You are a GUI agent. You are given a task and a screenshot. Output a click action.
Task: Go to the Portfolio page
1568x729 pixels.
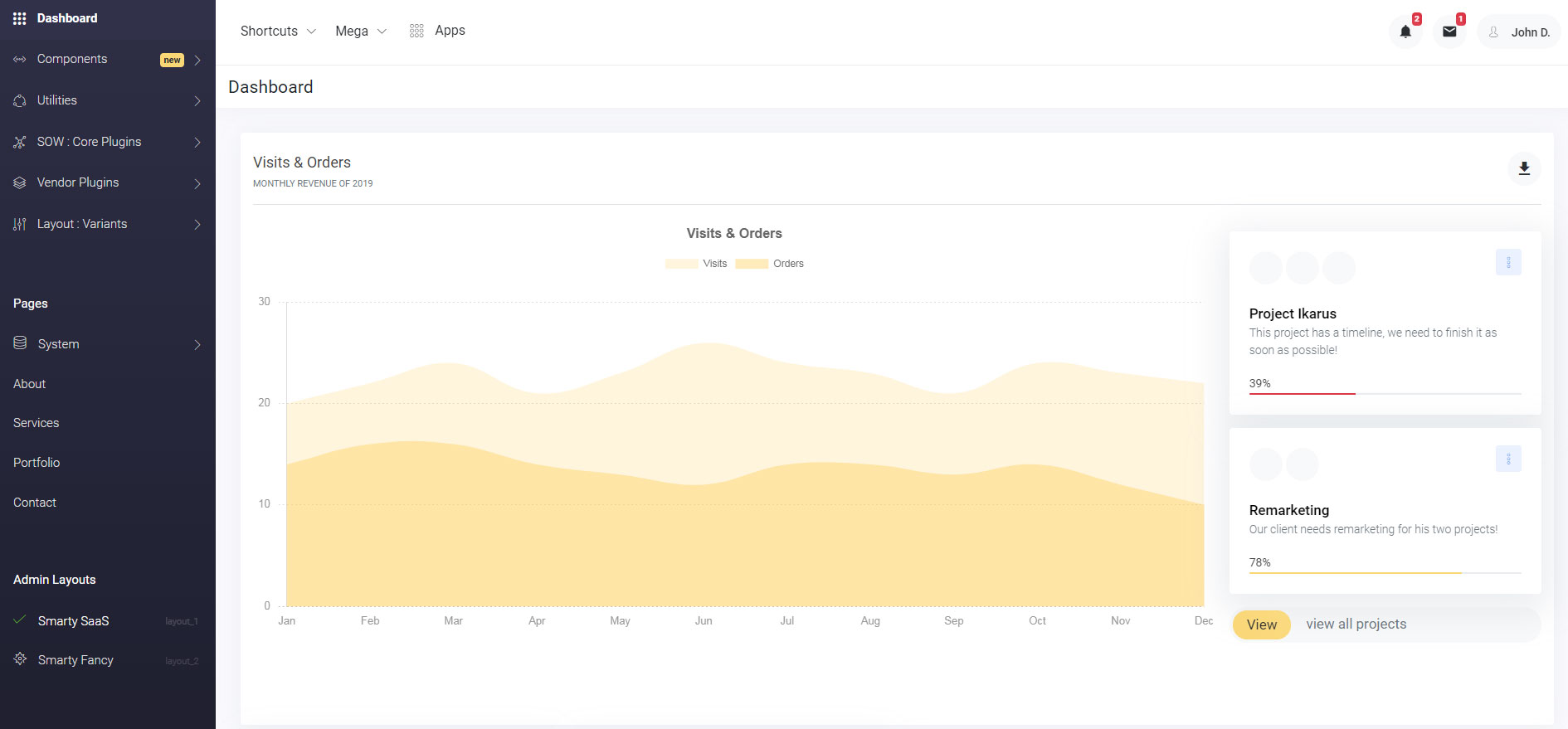pos(37,463)
